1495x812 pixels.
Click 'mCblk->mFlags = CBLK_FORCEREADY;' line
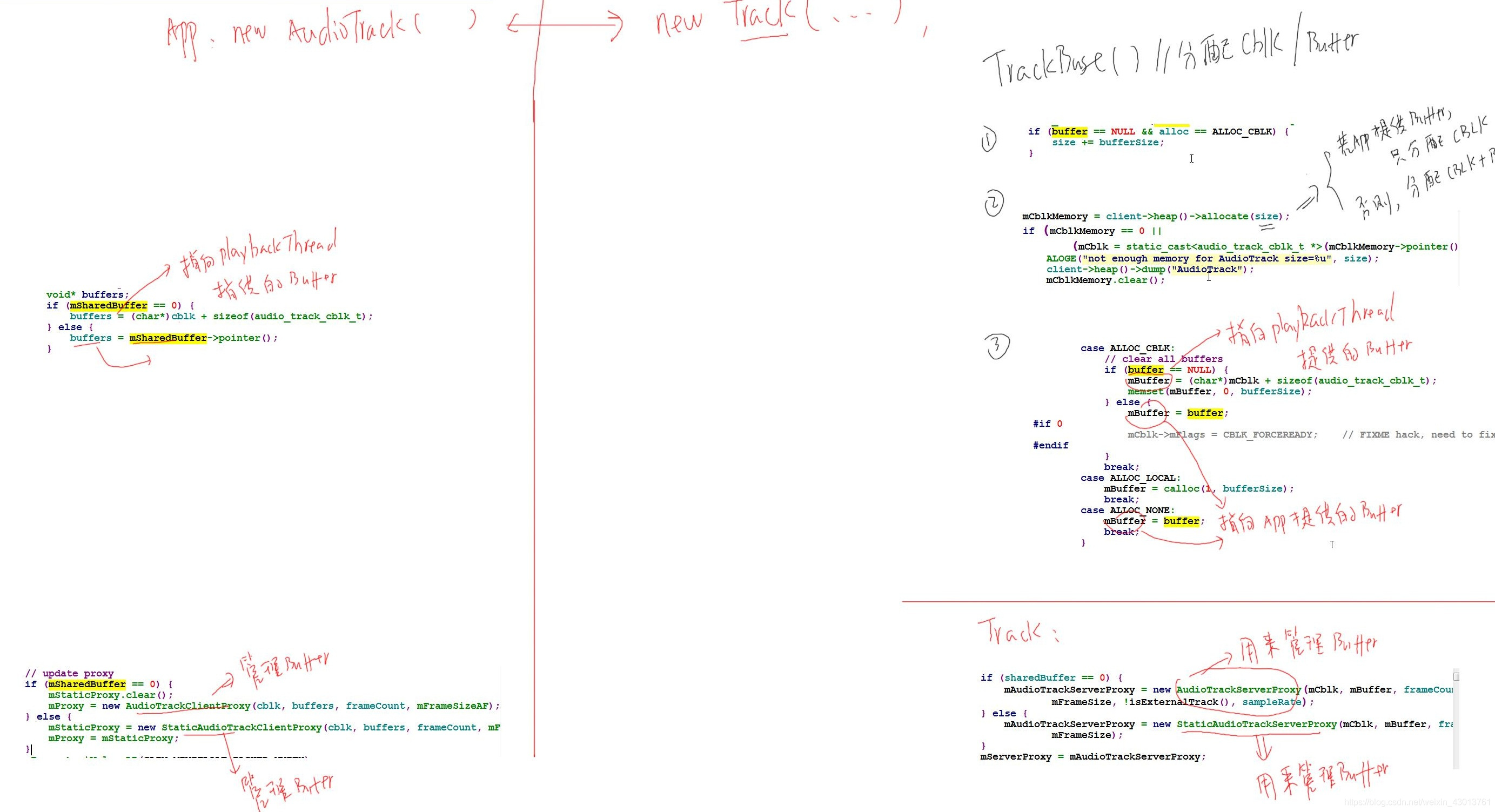[1222, 435]
